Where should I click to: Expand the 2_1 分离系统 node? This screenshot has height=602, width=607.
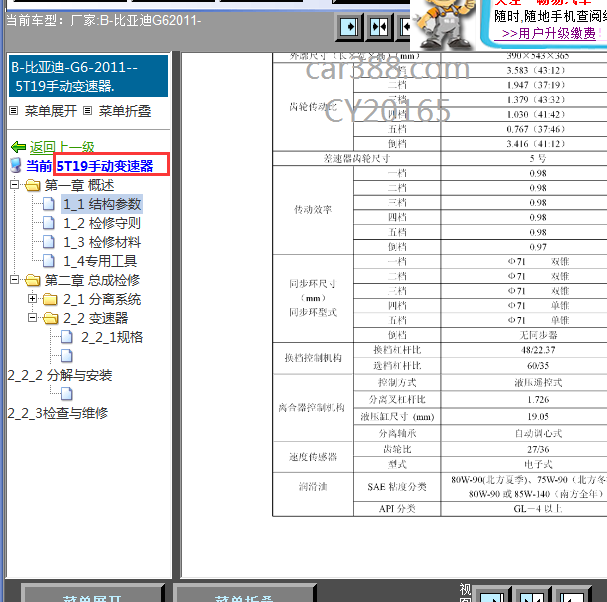pyautogui.click(x=33, y=298)
